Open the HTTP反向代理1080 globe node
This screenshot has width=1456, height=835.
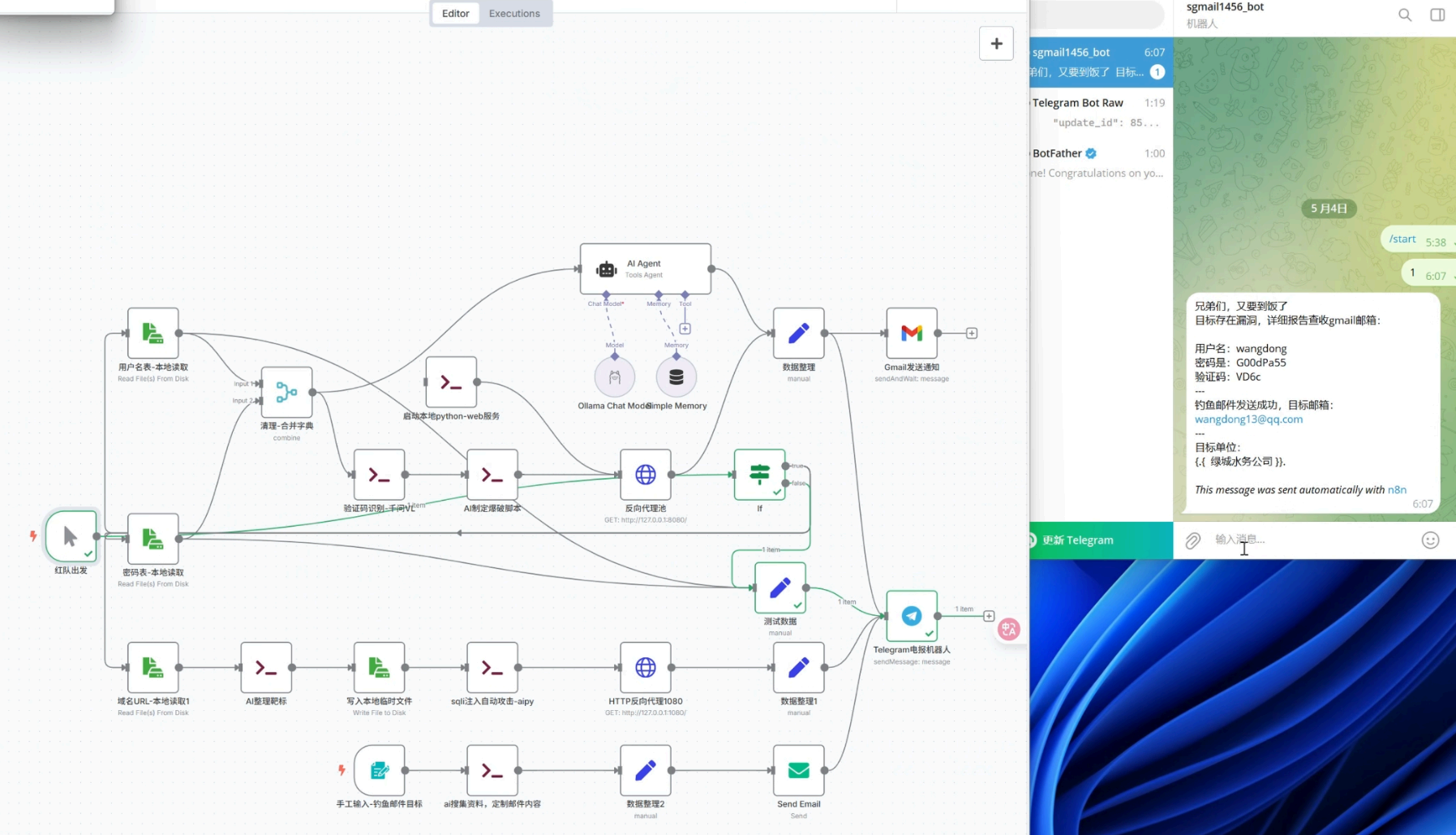point(646,667)
